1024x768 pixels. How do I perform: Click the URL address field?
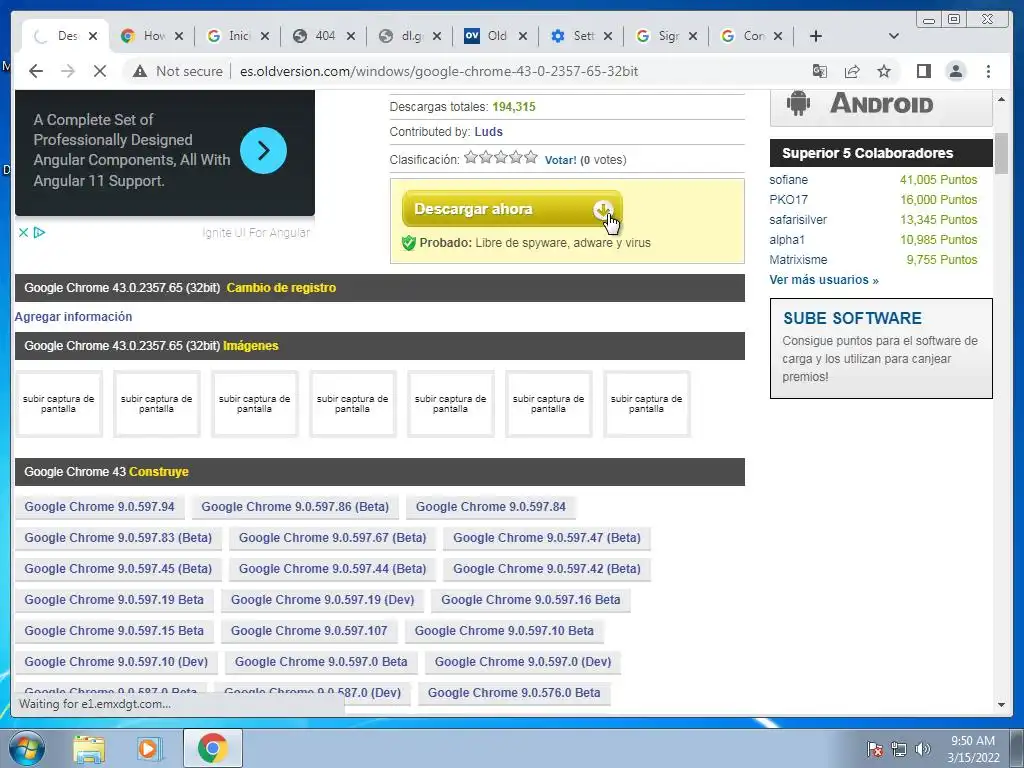tap(439, 71)
